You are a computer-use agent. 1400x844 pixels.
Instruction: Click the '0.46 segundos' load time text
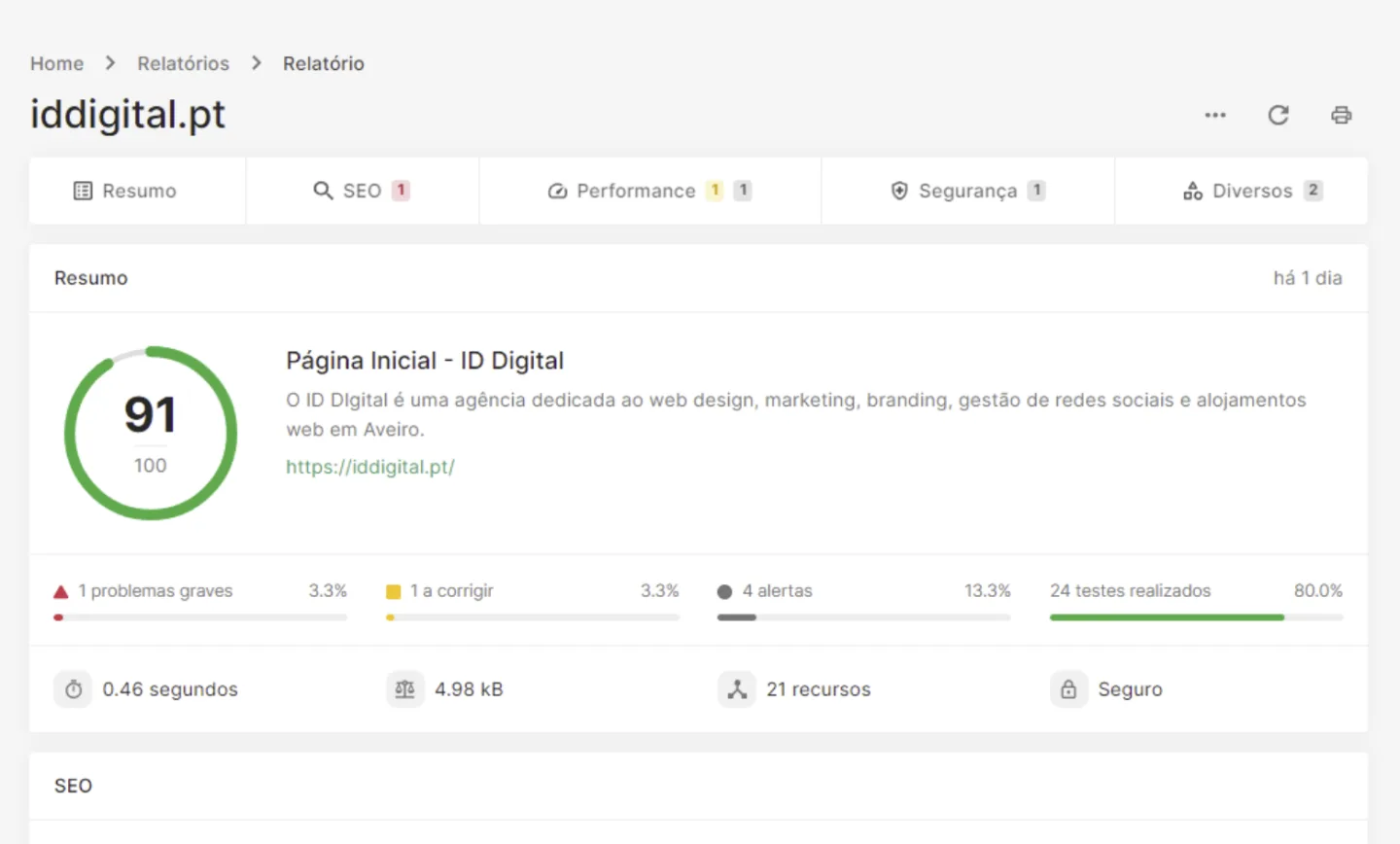click(x=170, y=689)
